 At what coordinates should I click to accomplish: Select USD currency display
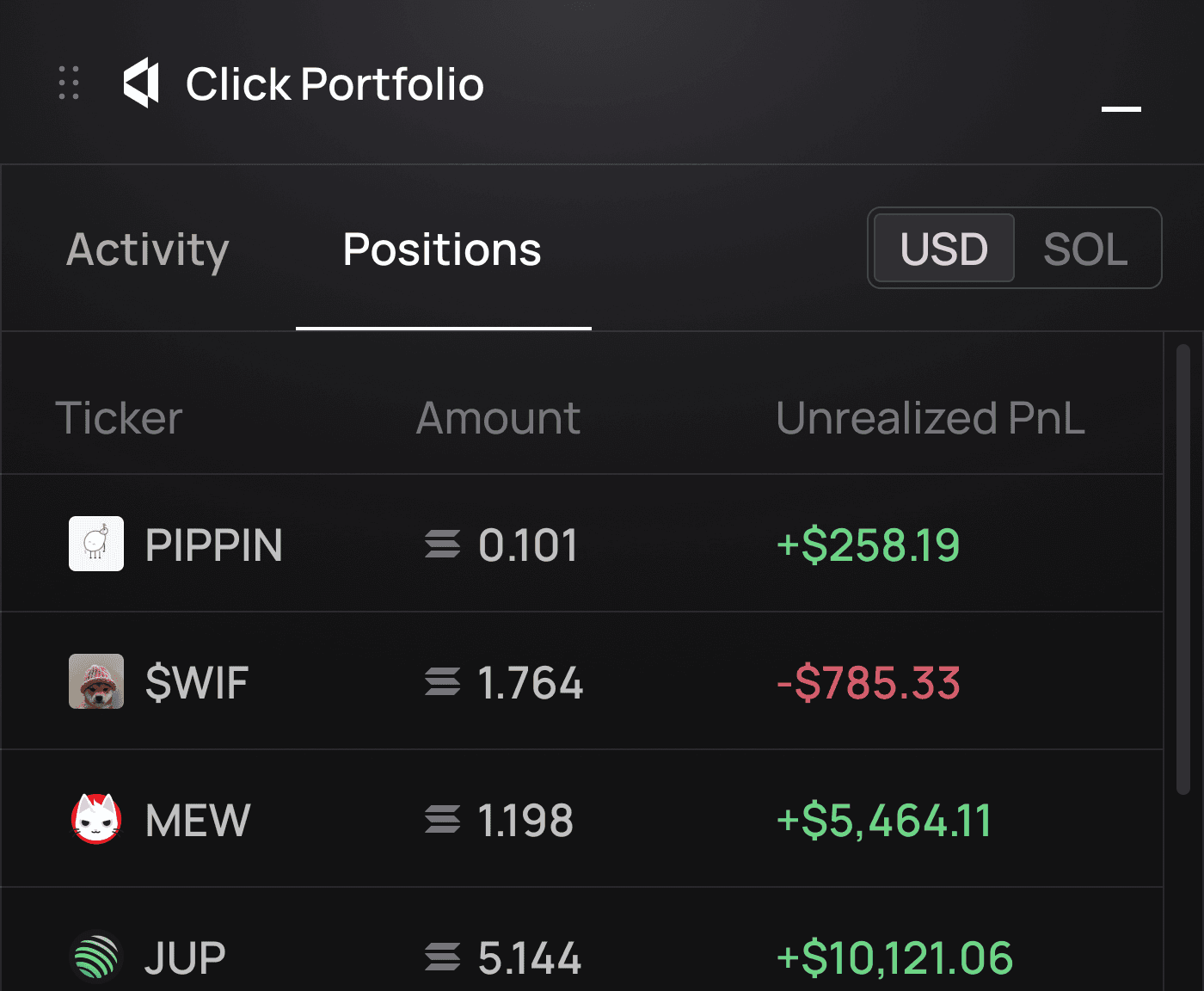point(943,249)
